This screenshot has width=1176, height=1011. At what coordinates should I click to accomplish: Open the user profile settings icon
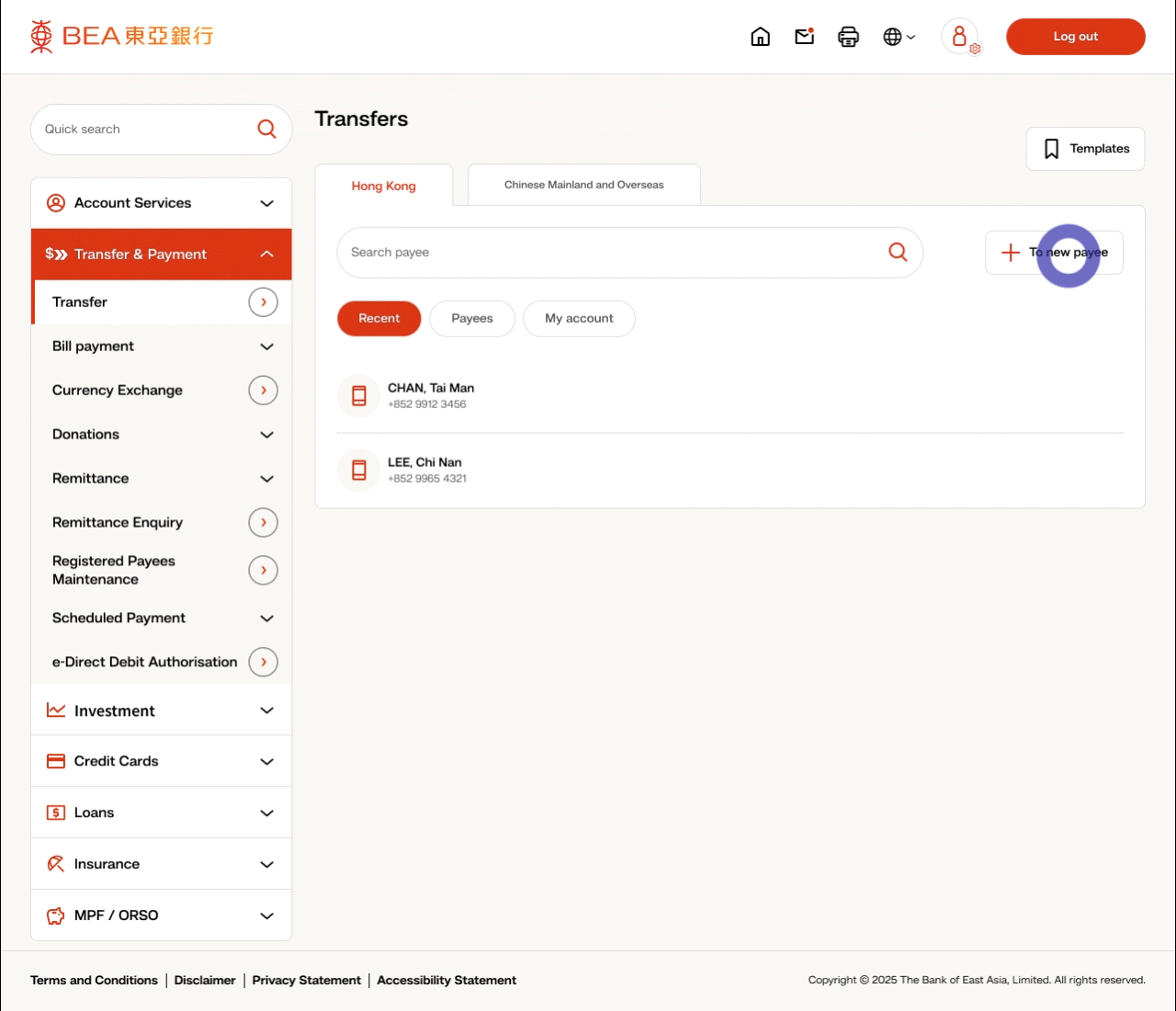pyautogui.click(x=961, y=37)
